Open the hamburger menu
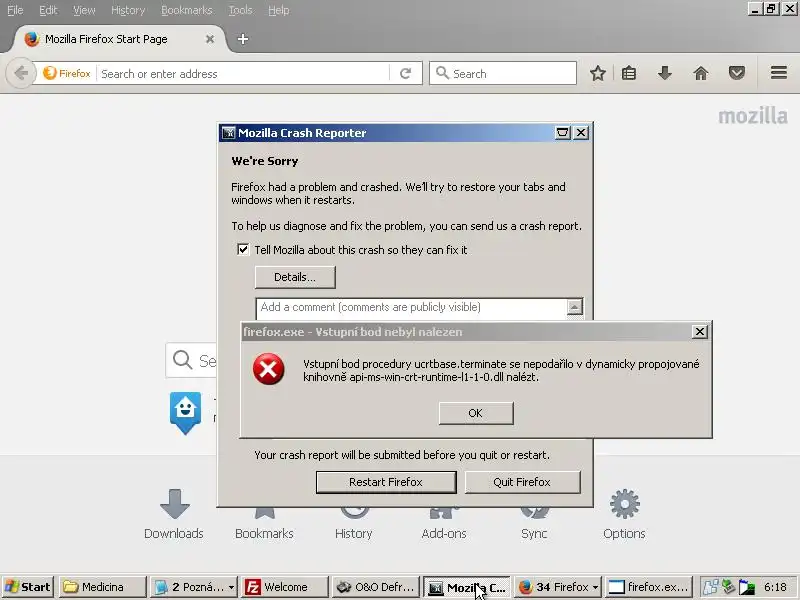This screenshot has width=800, height=600. tap(779, 73)
